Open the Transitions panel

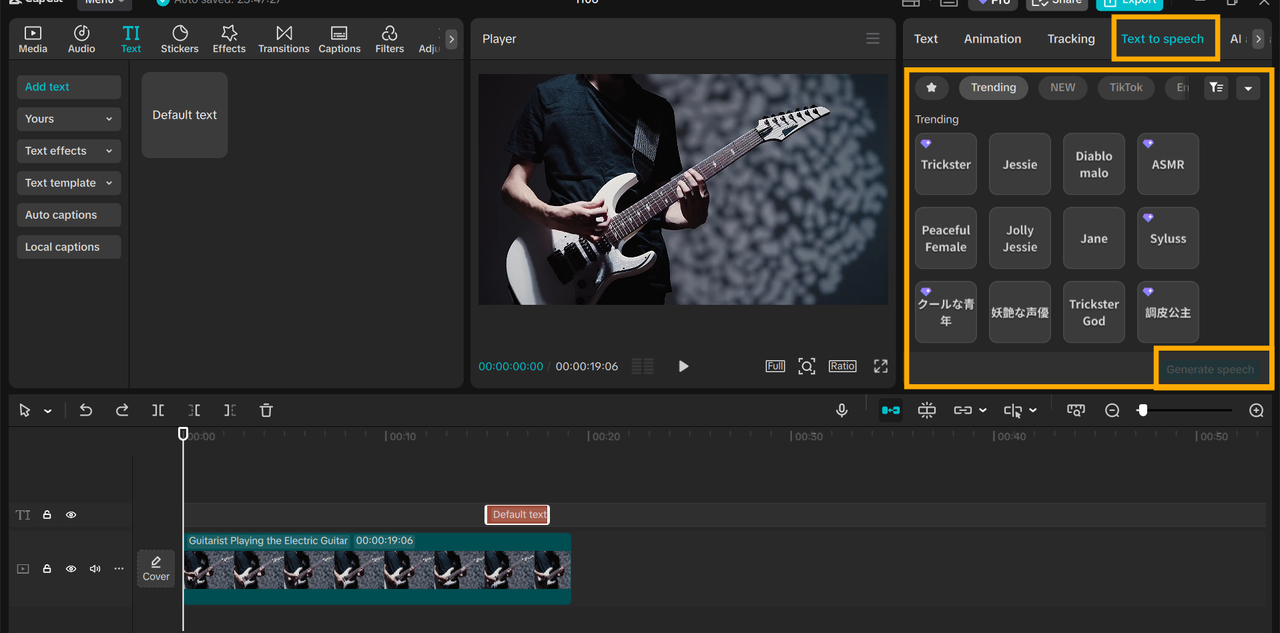click(283, 39)
